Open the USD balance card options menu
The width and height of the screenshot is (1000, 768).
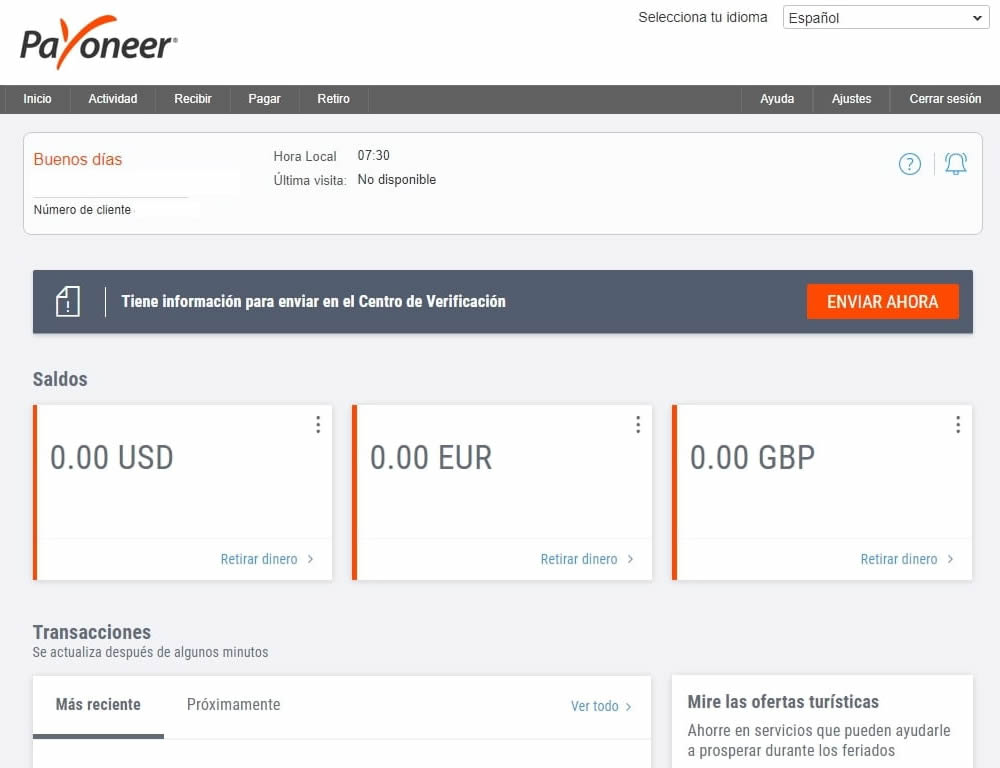[x=317, y=424]
